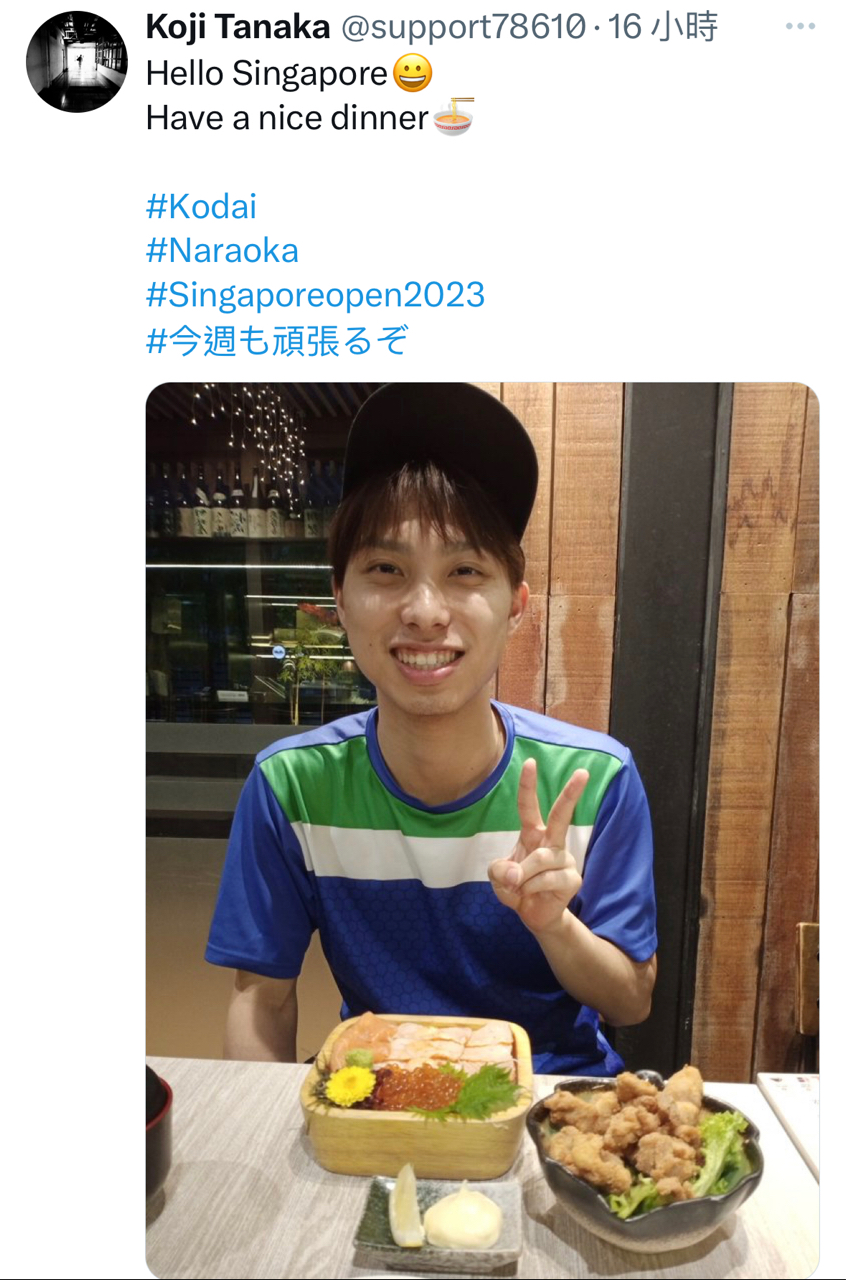Open the Koji Tanaka display name
Viewport: 846px width, 1280px height.
(x=238, y=28)
